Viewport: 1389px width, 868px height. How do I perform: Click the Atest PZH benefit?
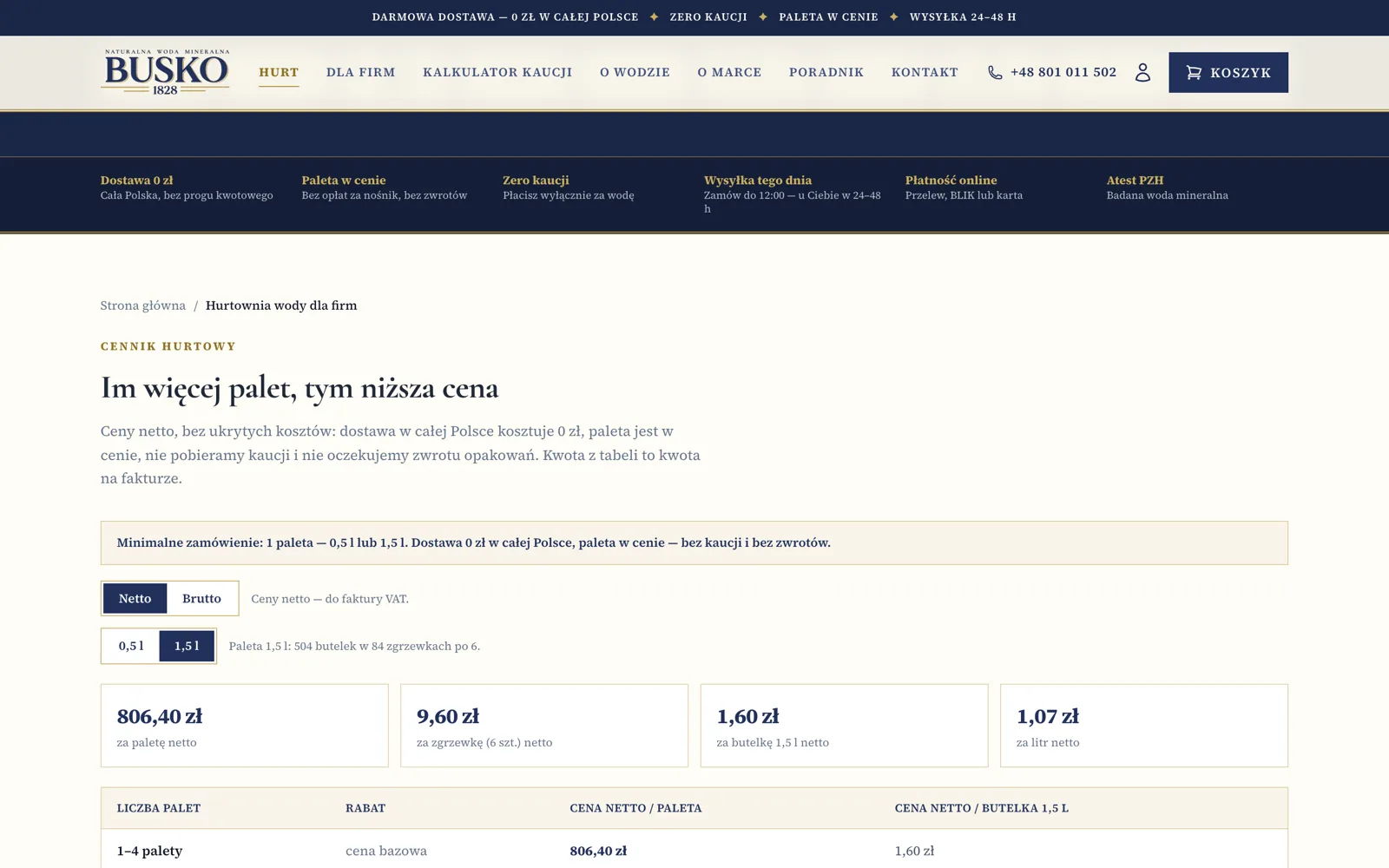(x=1167, y=187)
